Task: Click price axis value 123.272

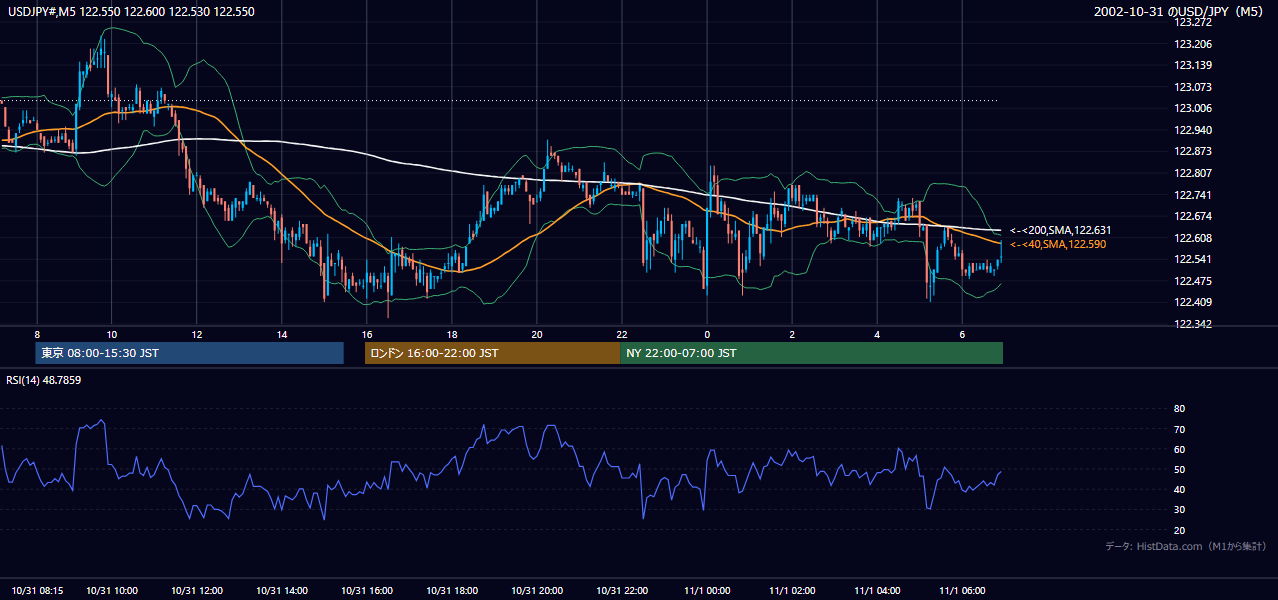Action: point(1192,22)
